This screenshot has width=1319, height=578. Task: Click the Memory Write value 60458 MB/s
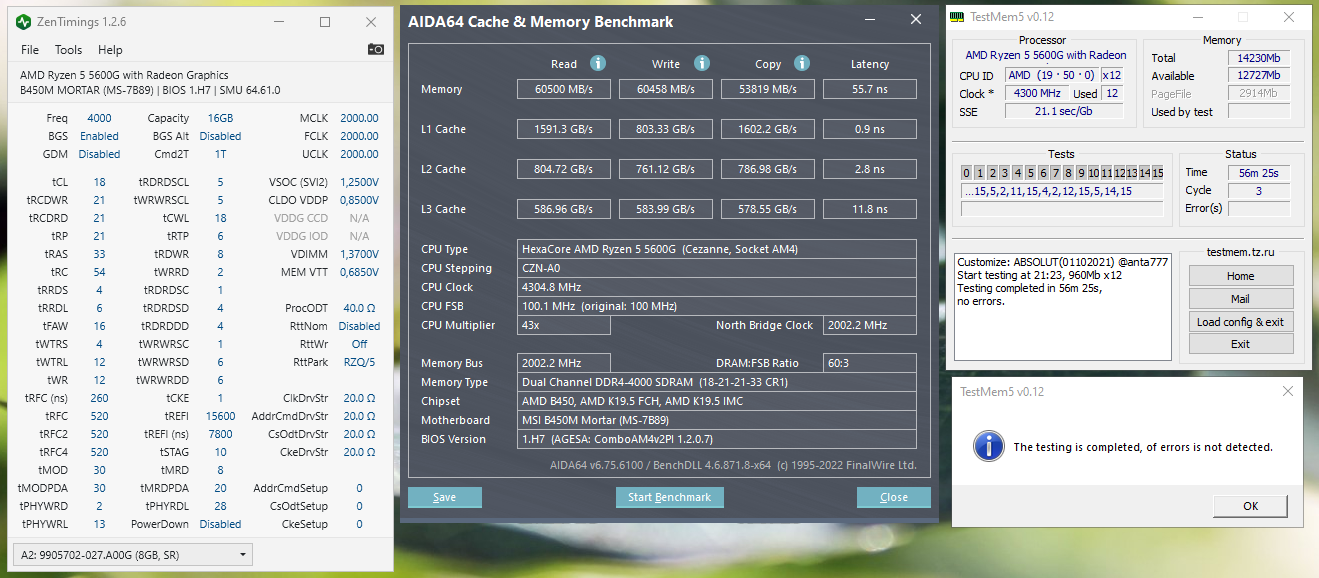666,89
